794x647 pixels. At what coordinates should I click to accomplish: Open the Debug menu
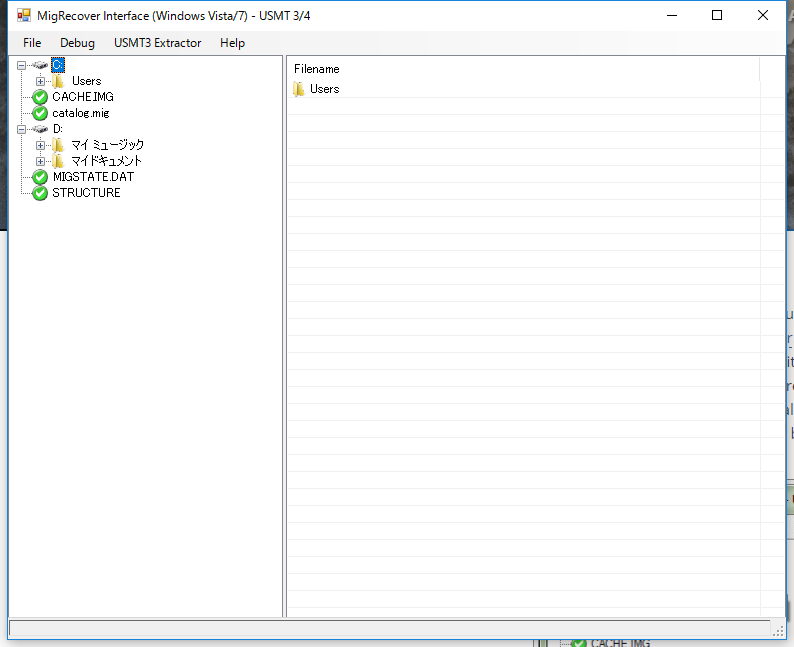coord(77,43)
